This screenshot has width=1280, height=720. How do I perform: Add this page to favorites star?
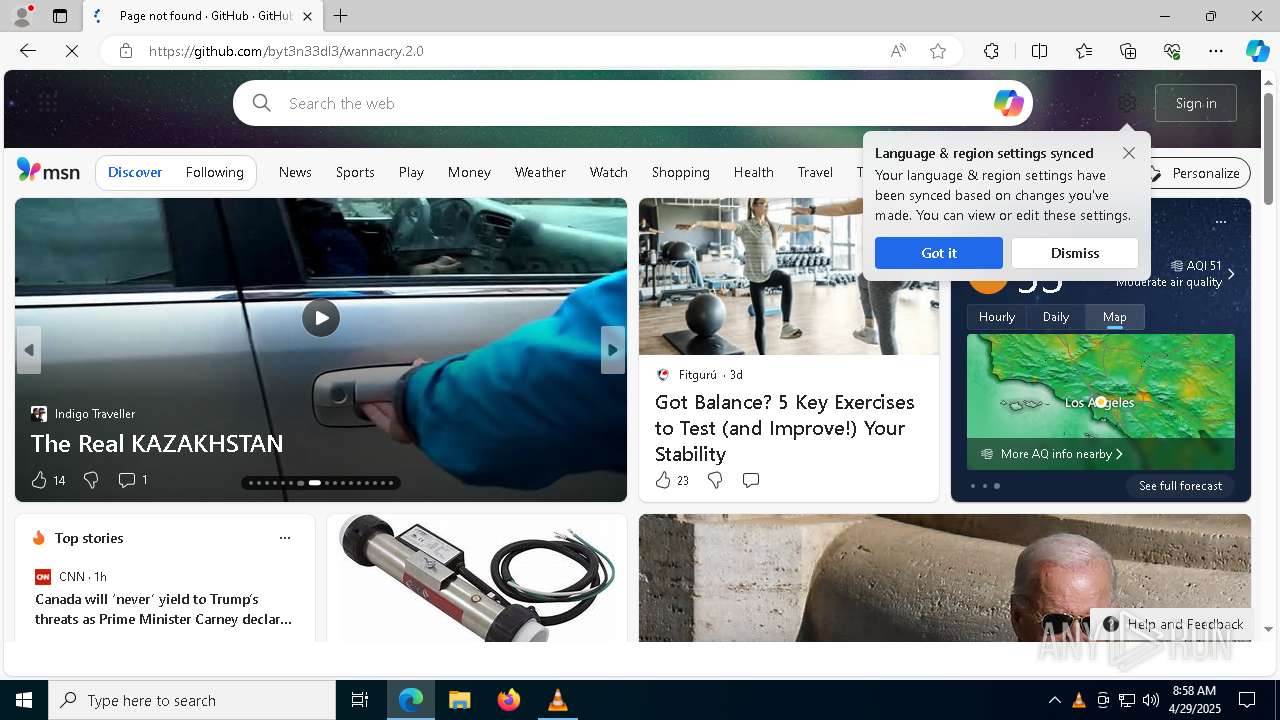click(938, 51)
